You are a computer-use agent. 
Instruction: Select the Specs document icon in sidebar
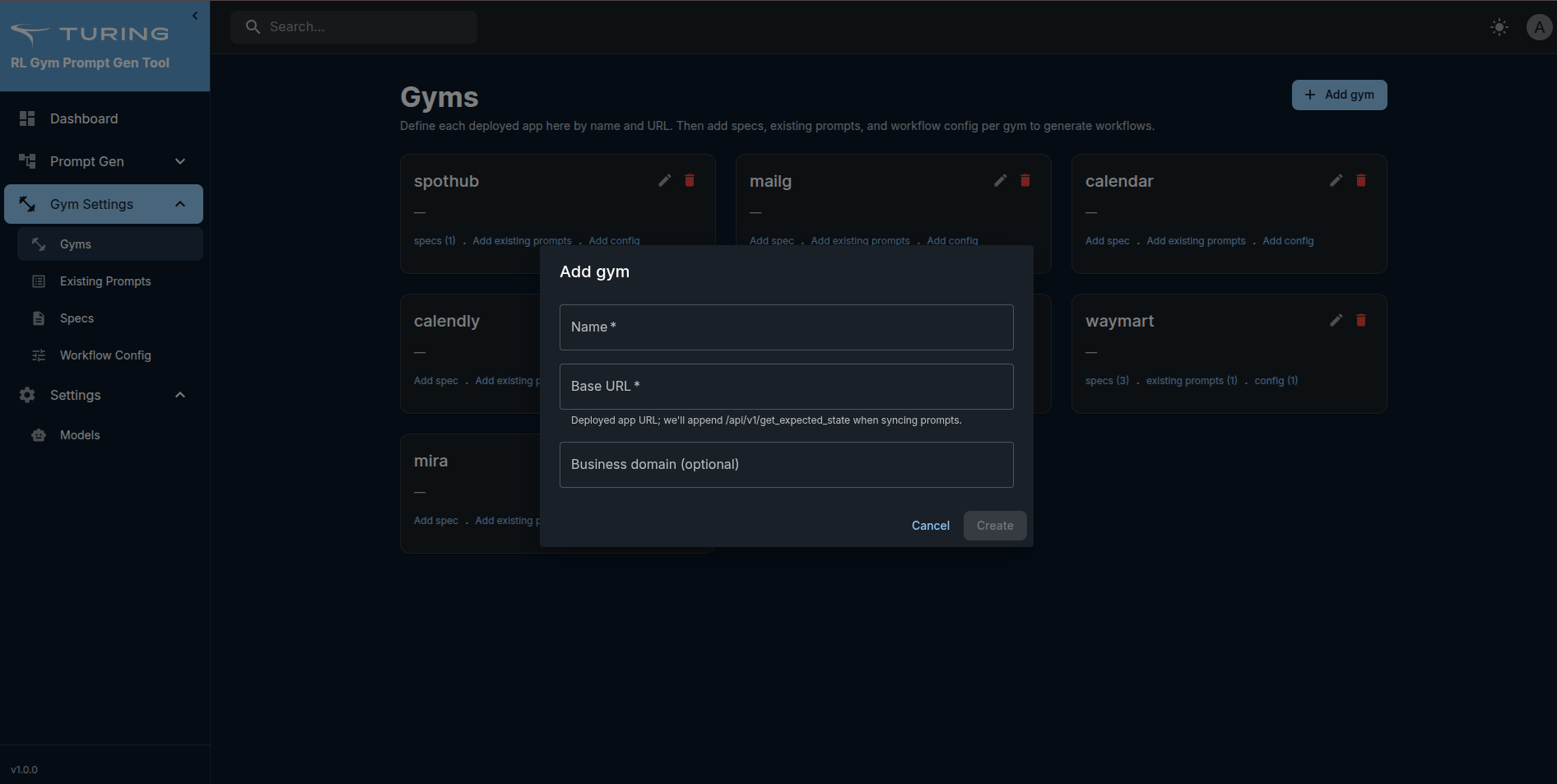(38, 318)
